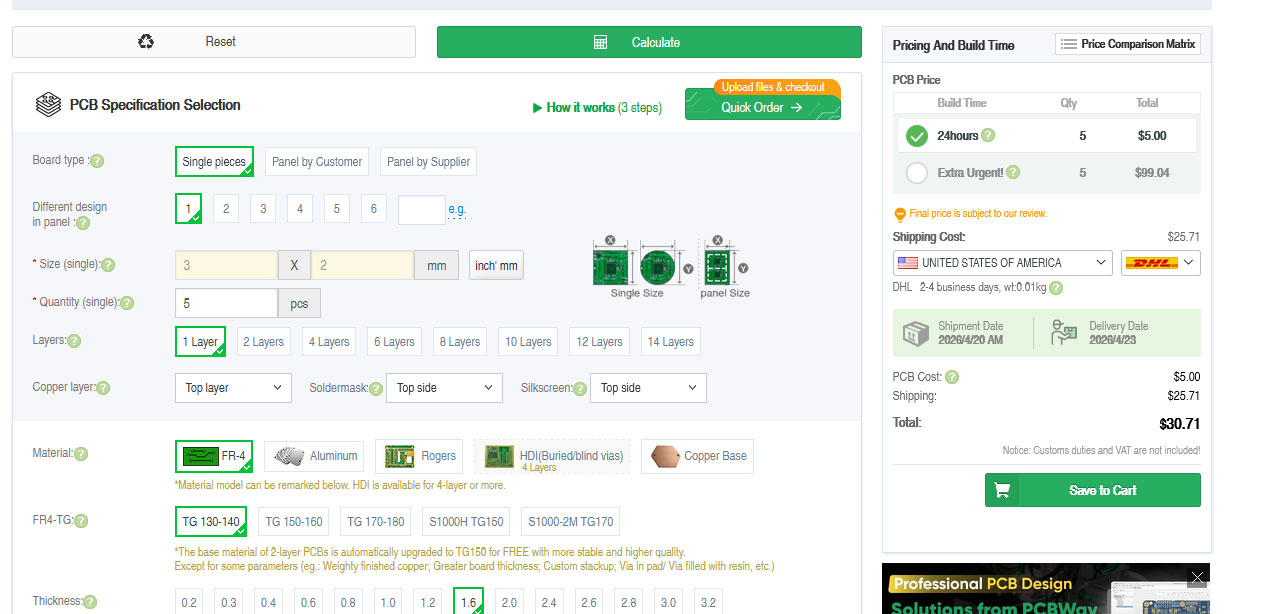Click Quick Order button
The image size is (1285, 614).
[762, 108]
